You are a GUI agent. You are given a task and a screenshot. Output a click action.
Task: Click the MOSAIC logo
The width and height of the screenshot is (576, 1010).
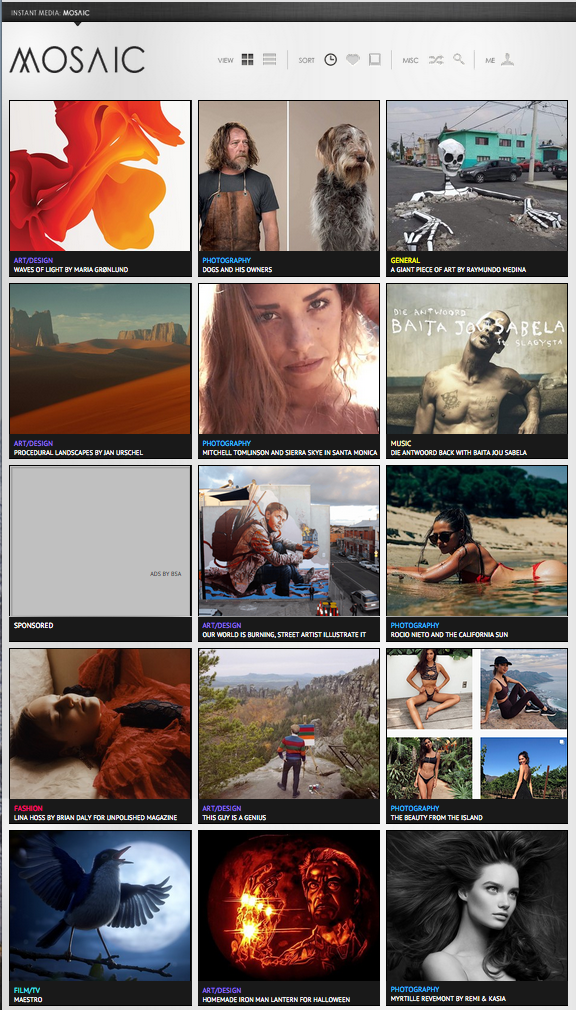click(77, 60)
